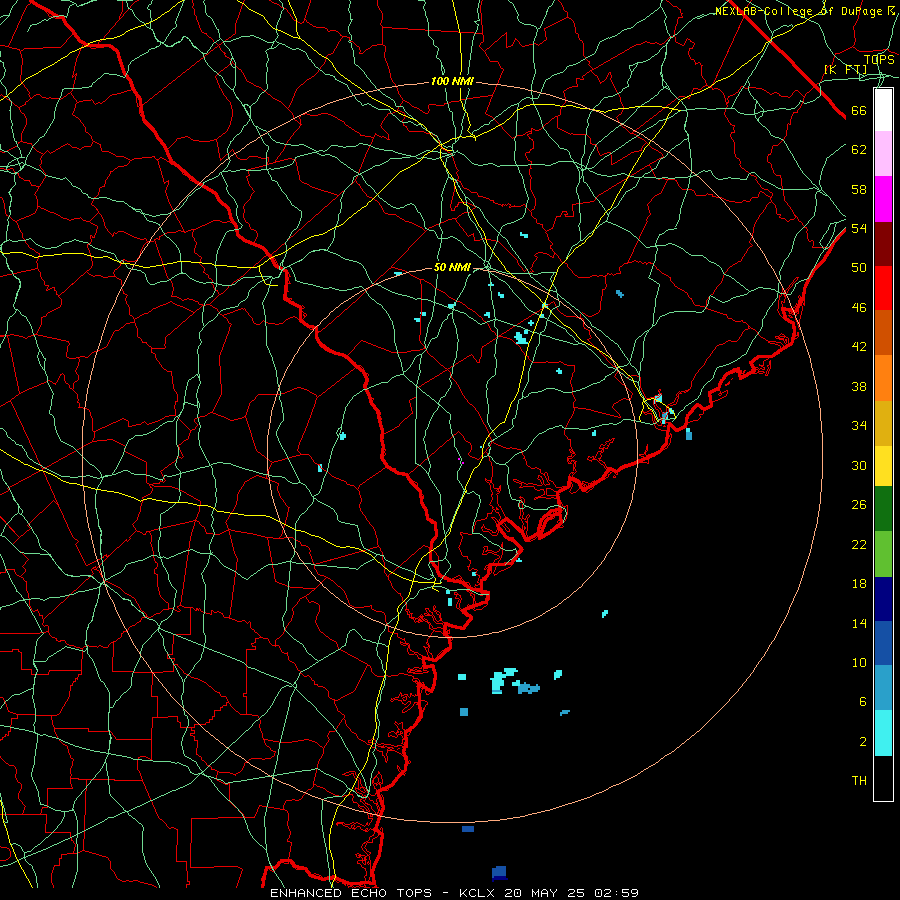Click the 50 NMI range ring label
Screen dimensions: 900x900
[x=452, y=267]
